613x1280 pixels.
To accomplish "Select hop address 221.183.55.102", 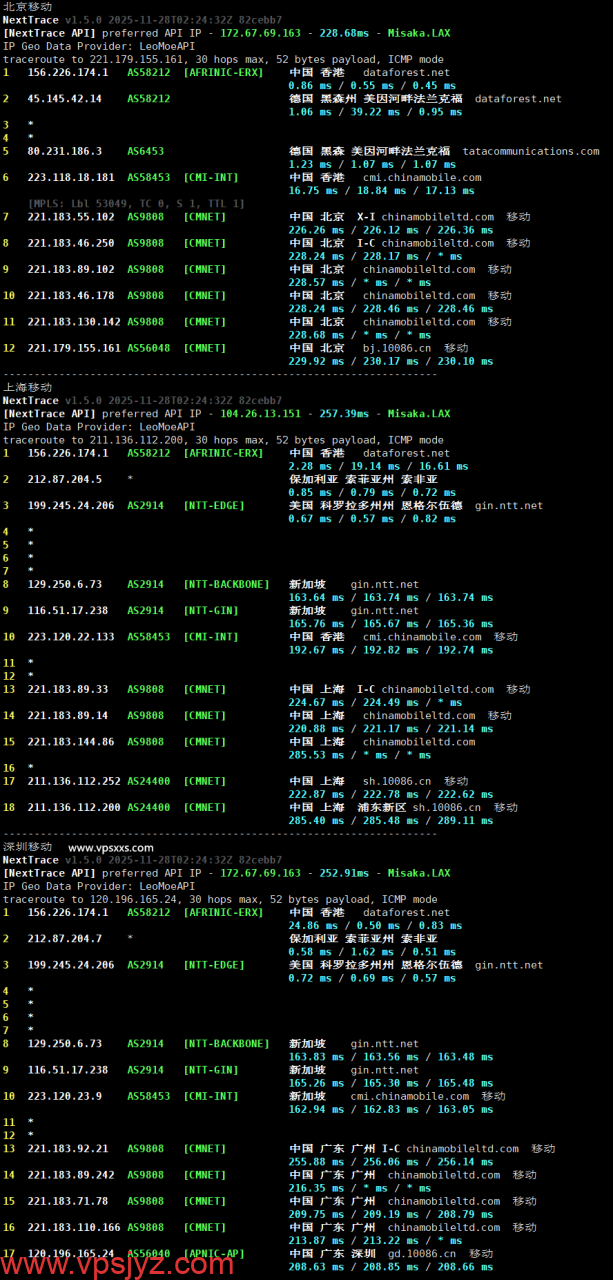I will coord(71,216).
